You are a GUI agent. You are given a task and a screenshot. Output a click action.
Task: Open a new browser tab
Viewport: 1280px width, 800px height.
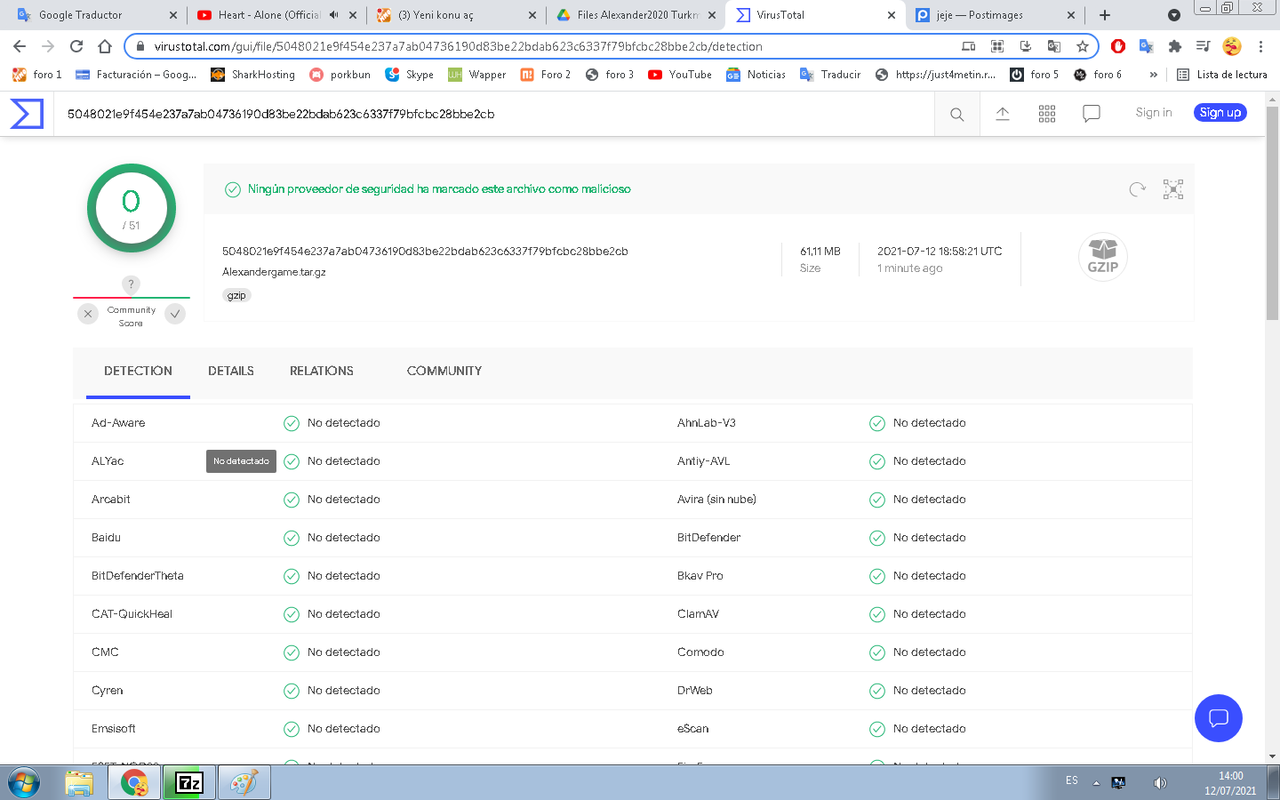1105,15
